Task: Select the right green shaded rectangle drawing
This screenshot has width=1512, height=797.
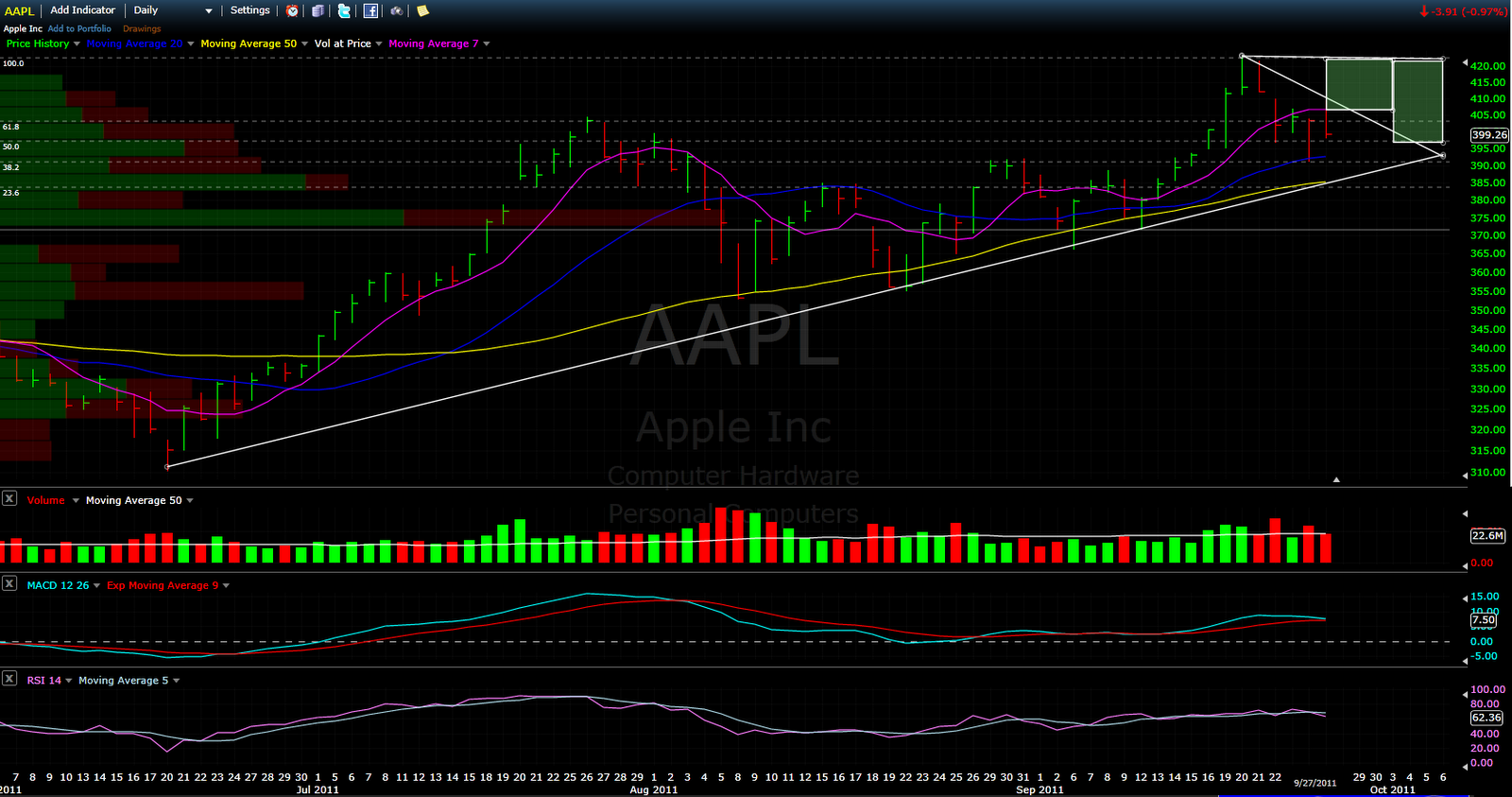Action: click(1418, 101)
